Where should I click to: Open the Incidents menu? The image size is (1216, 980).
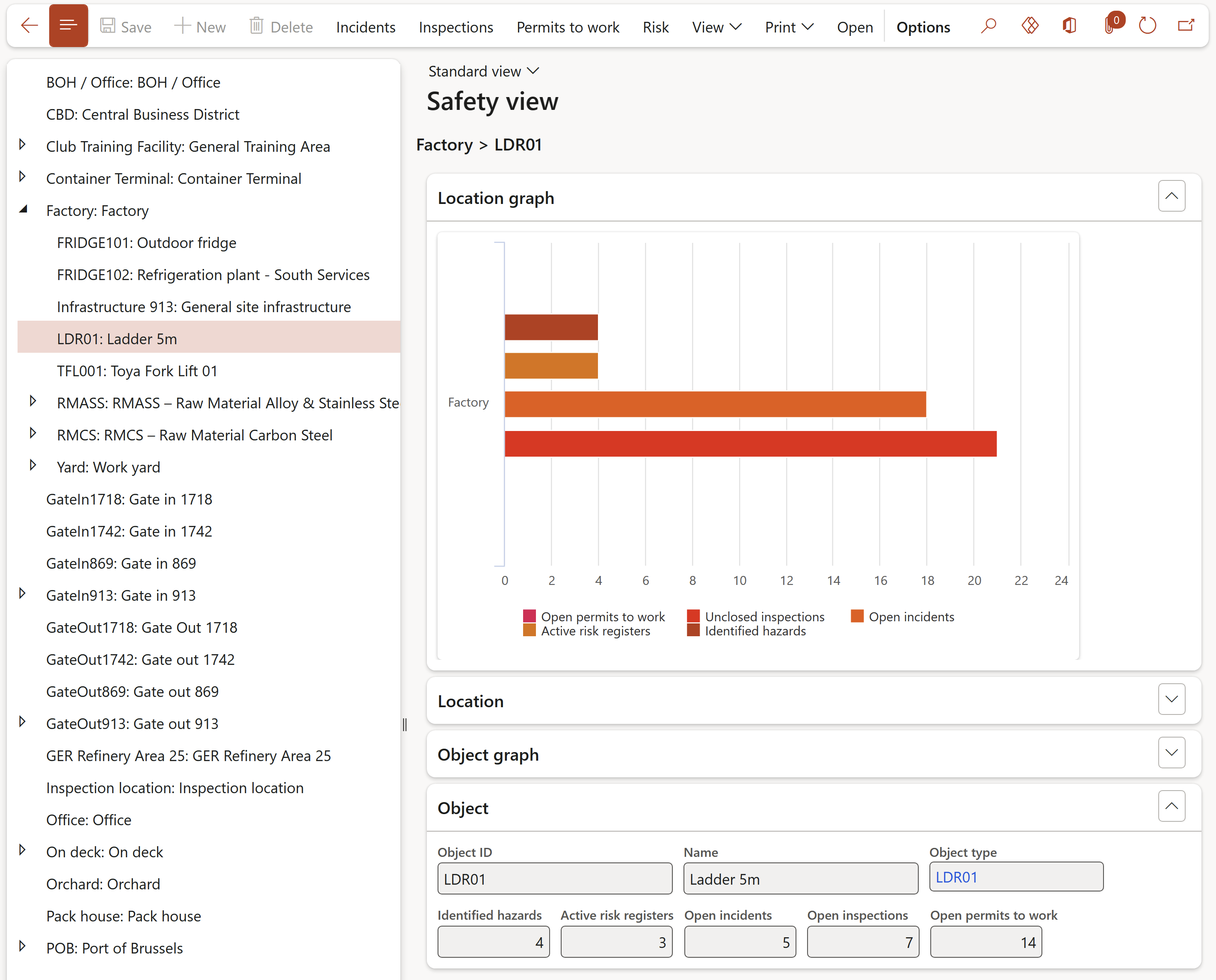tap(365, 27)
